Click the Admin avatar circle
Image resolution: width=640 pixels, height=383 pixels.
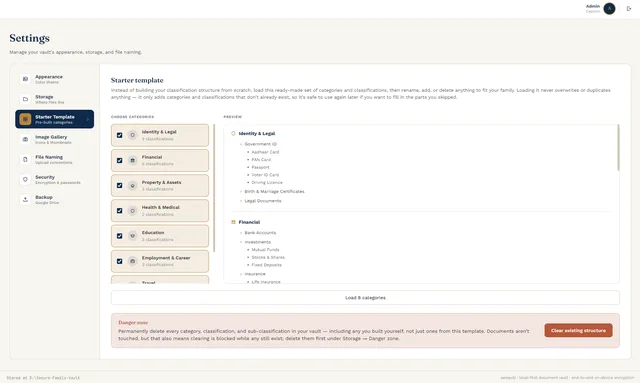point(609,9)
